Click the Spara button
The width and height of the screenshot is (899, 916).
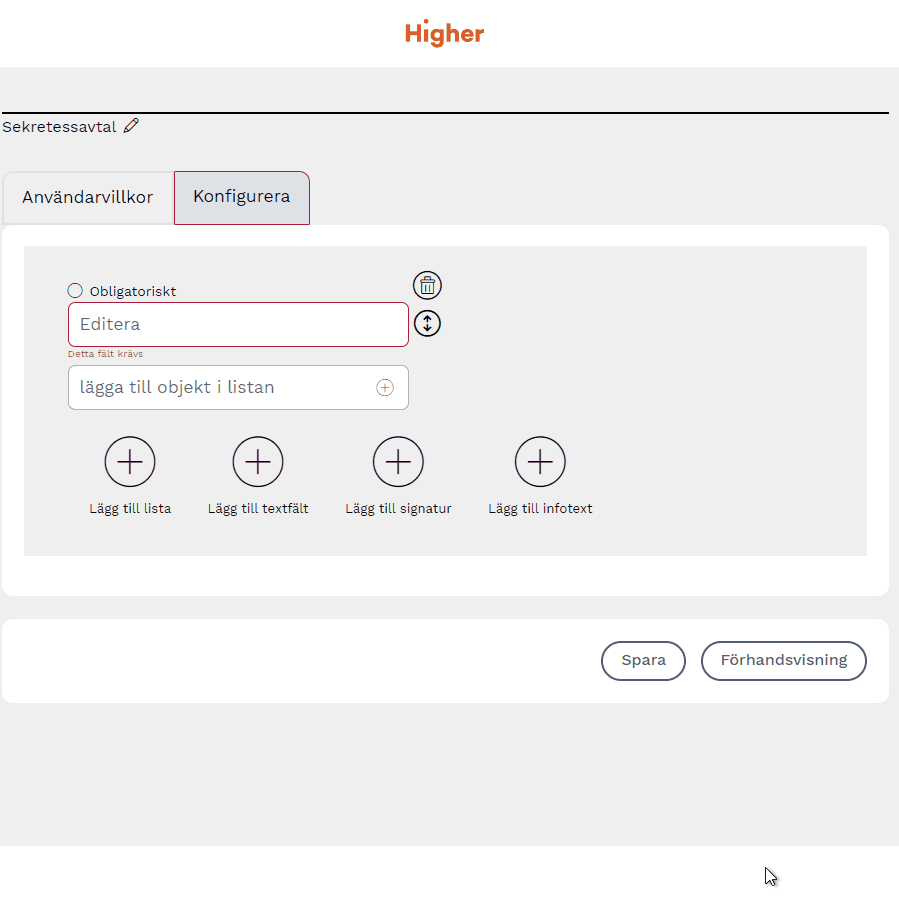[x=643, y=661]
